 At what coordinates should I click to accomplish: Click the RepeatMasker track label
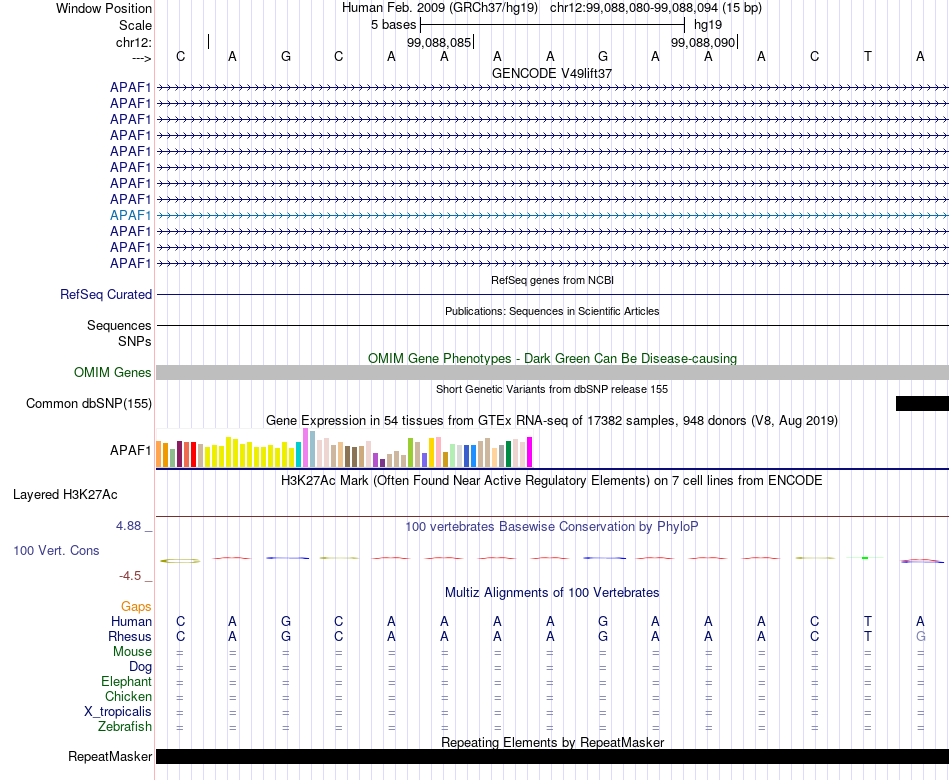[x=110, y=756]
